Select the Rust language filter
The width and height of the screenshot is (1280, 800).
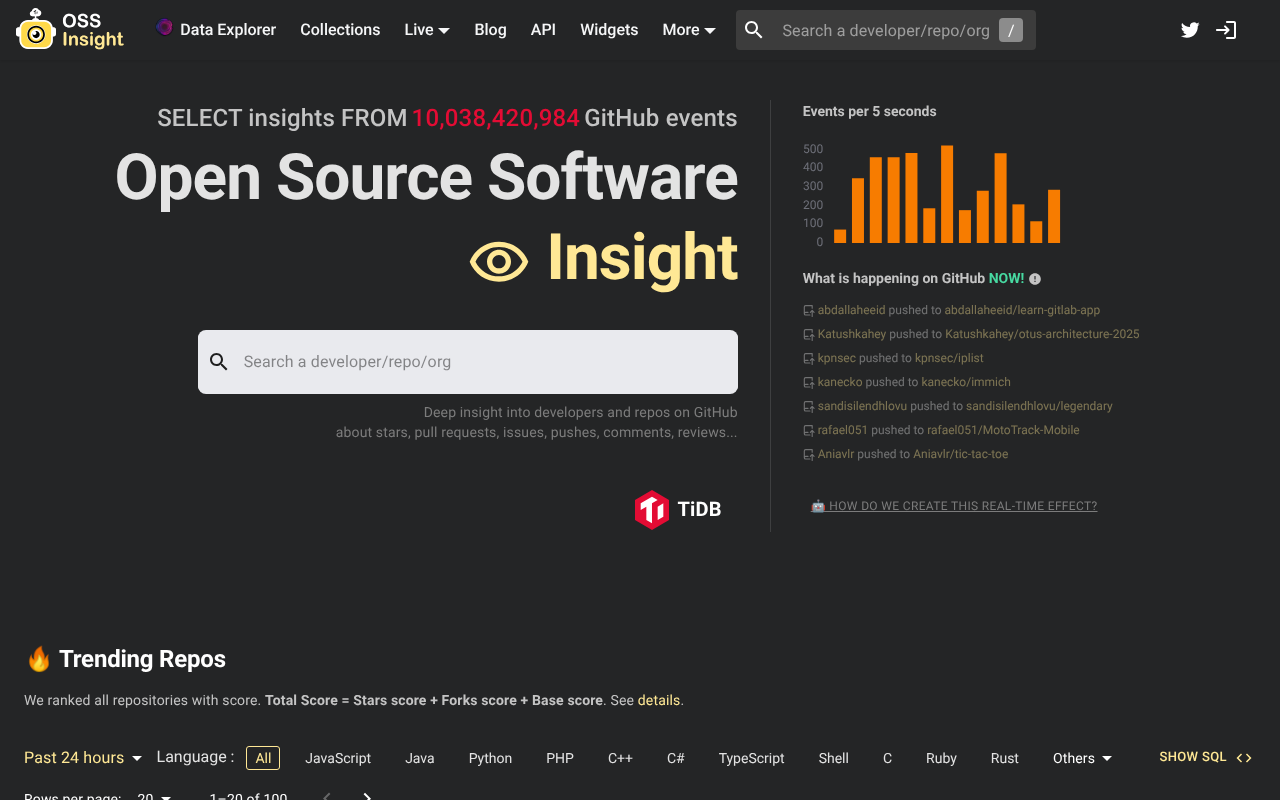click(x=1004, y=758)
